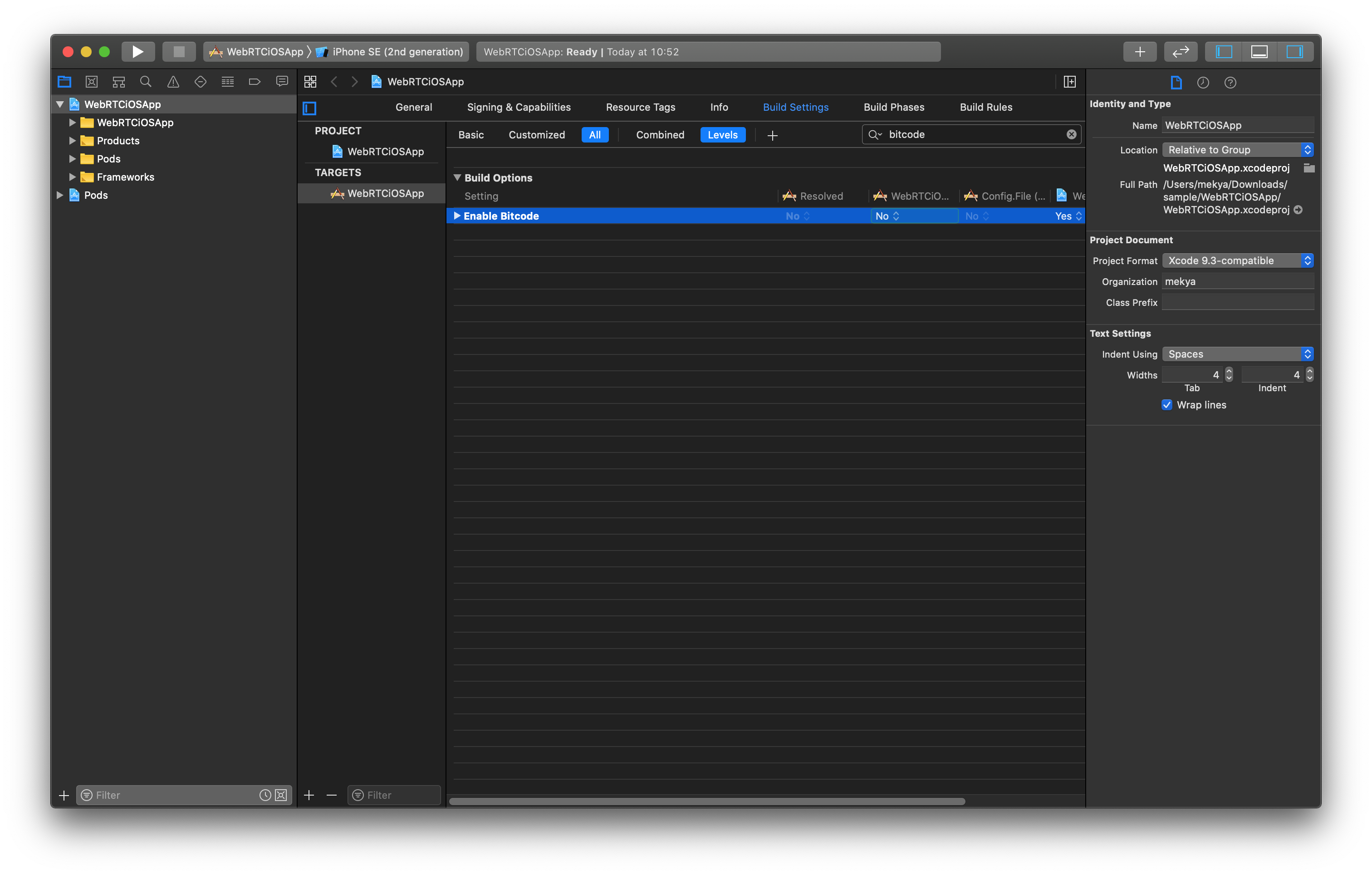Open the Location dropdown
This screenshot has height=875, width=1372.
click(1238, 150)
